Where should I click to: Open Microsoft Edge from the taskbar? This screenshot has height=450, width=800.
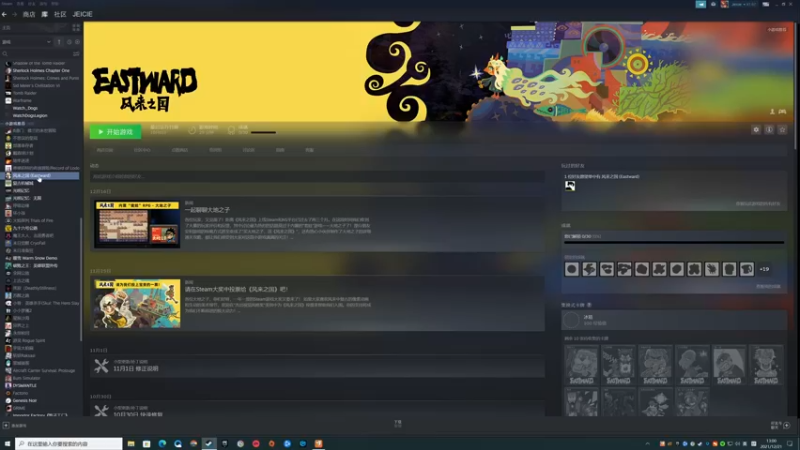coord(162,444)
